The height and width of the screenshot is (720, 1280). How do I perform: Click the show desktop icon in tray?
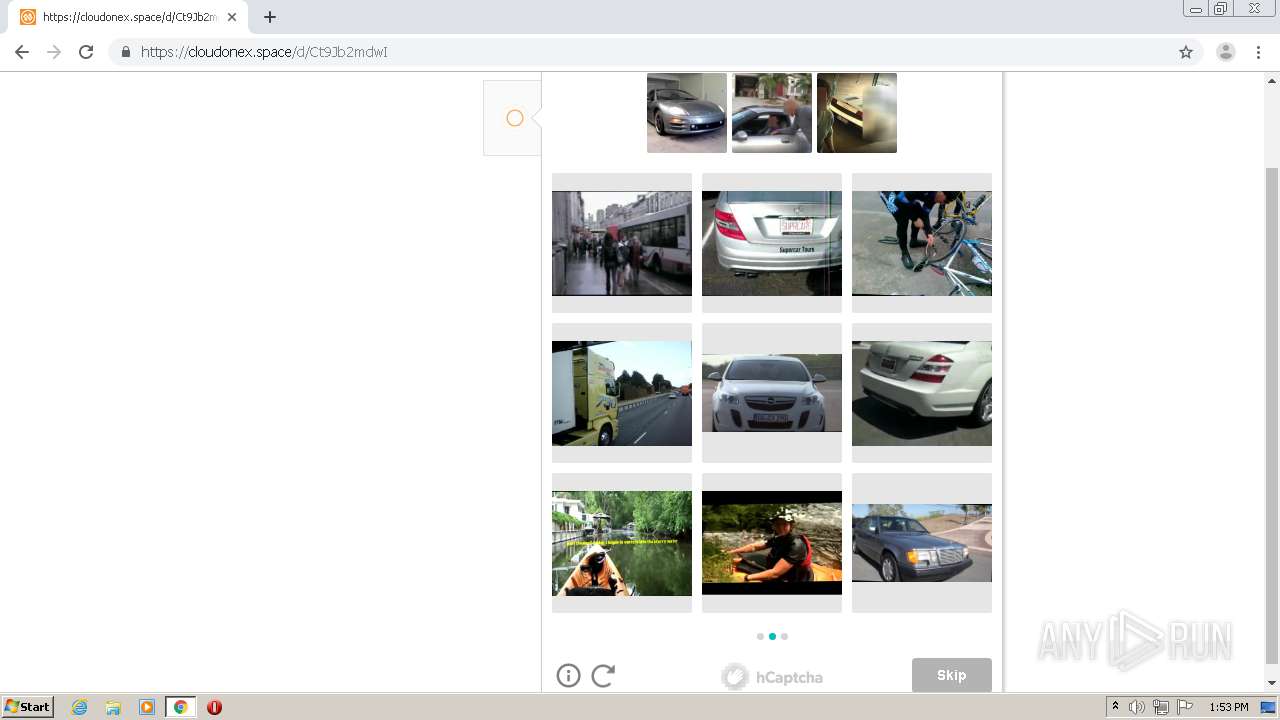coord(1269,707)
